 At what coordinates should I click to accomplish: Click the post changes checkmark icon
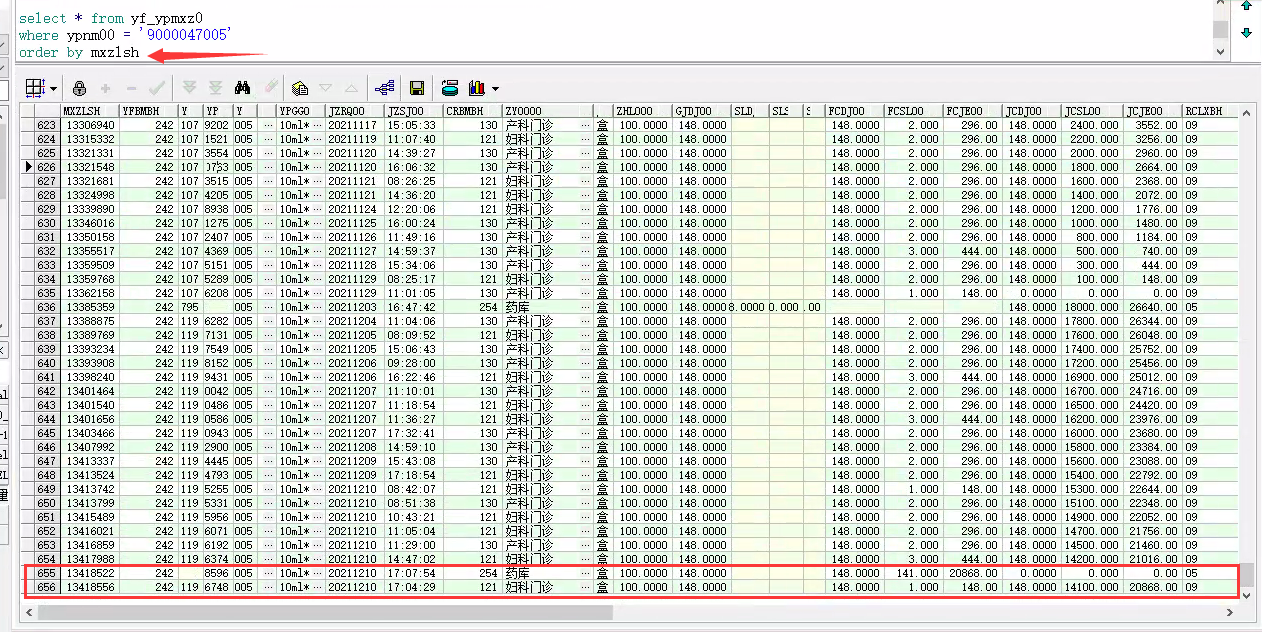tap(157, 88)
